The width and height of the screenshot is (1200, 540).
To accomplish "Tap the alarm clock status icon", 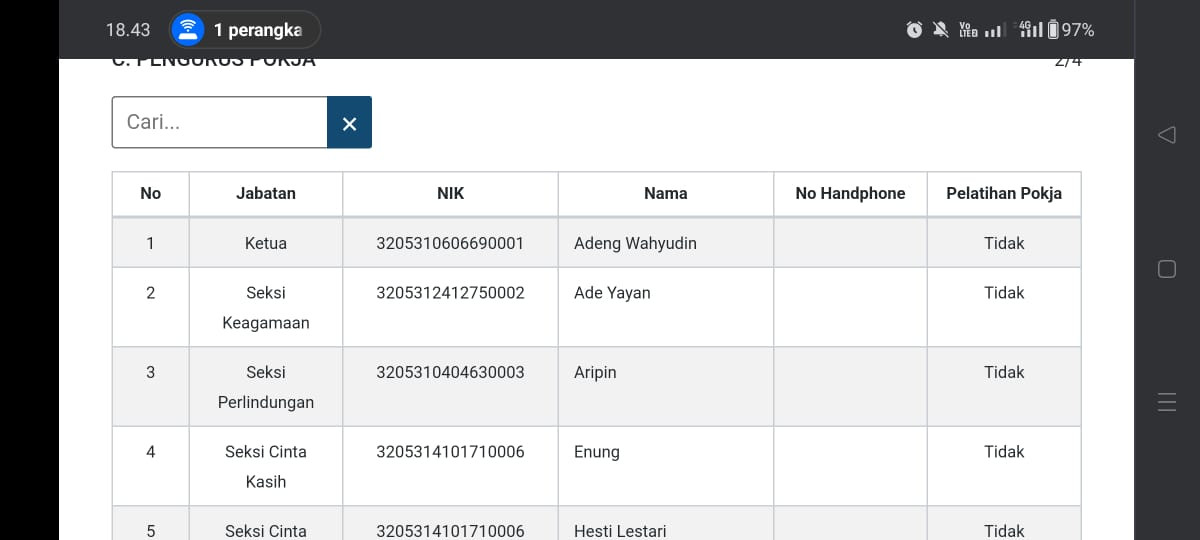I will coord(914,30).
